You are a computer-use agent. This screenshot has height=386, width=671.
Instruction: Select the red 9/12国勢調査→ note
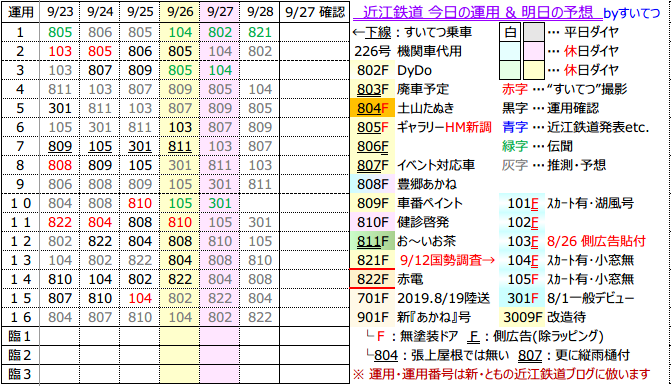(447, 260)
